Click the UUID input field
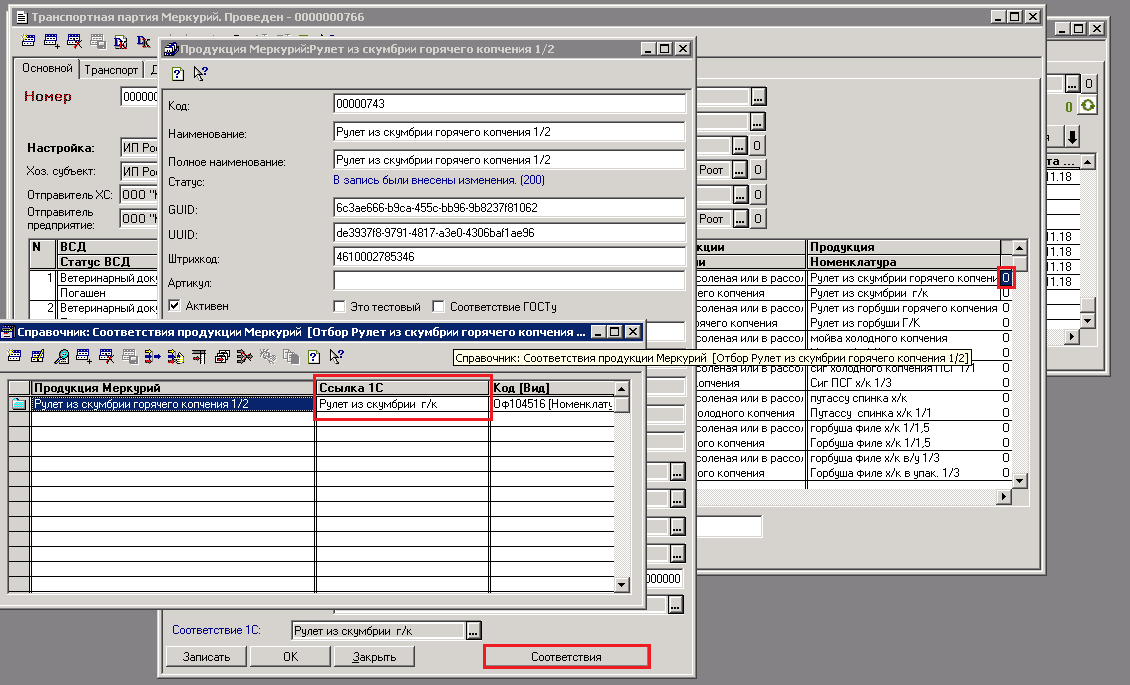Viewport: 1130px width, 685px height. 510,233
